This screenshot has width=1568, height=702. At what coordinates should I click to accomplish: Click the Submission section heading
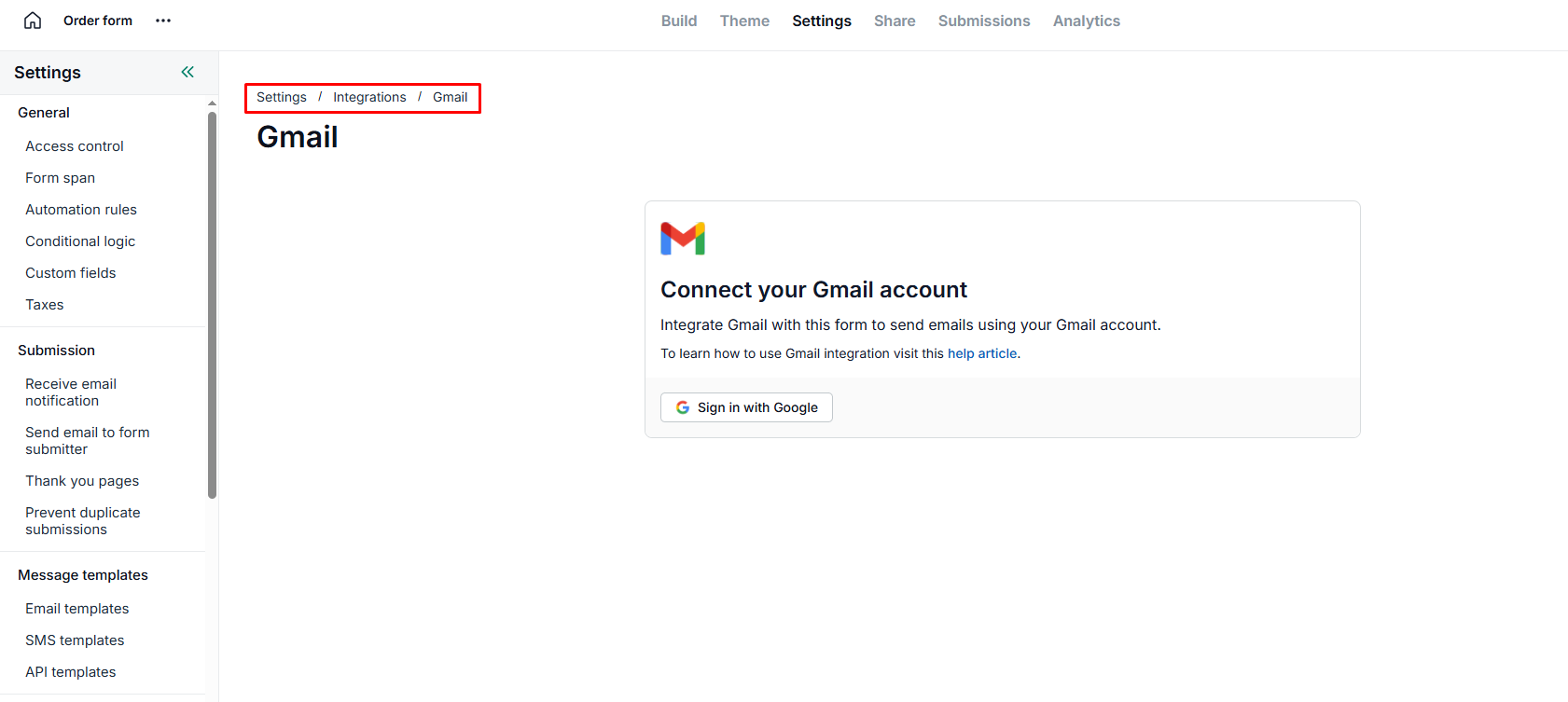(56, 351)
